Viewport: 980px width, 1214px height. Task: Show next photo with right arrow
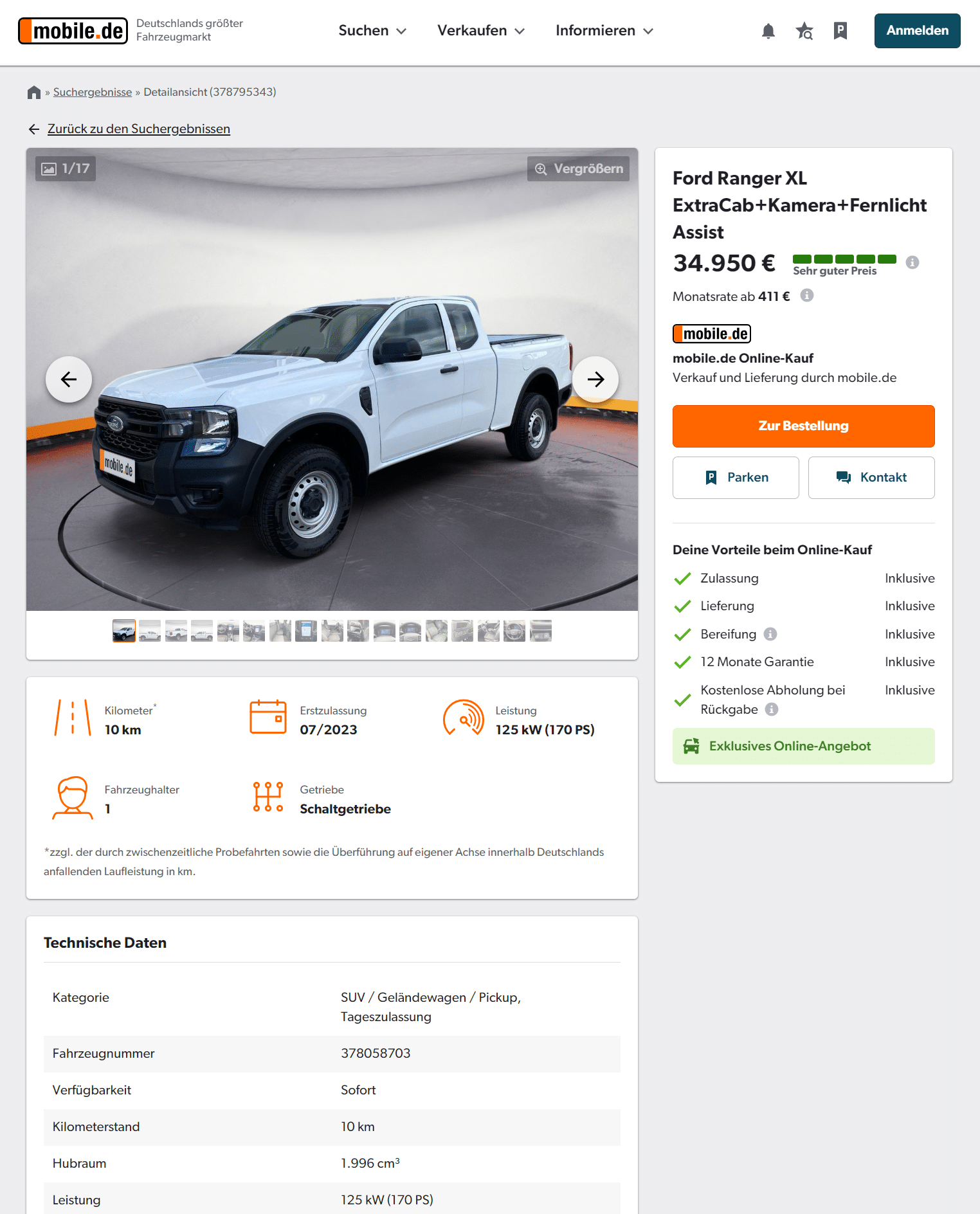tap(595, 379)
